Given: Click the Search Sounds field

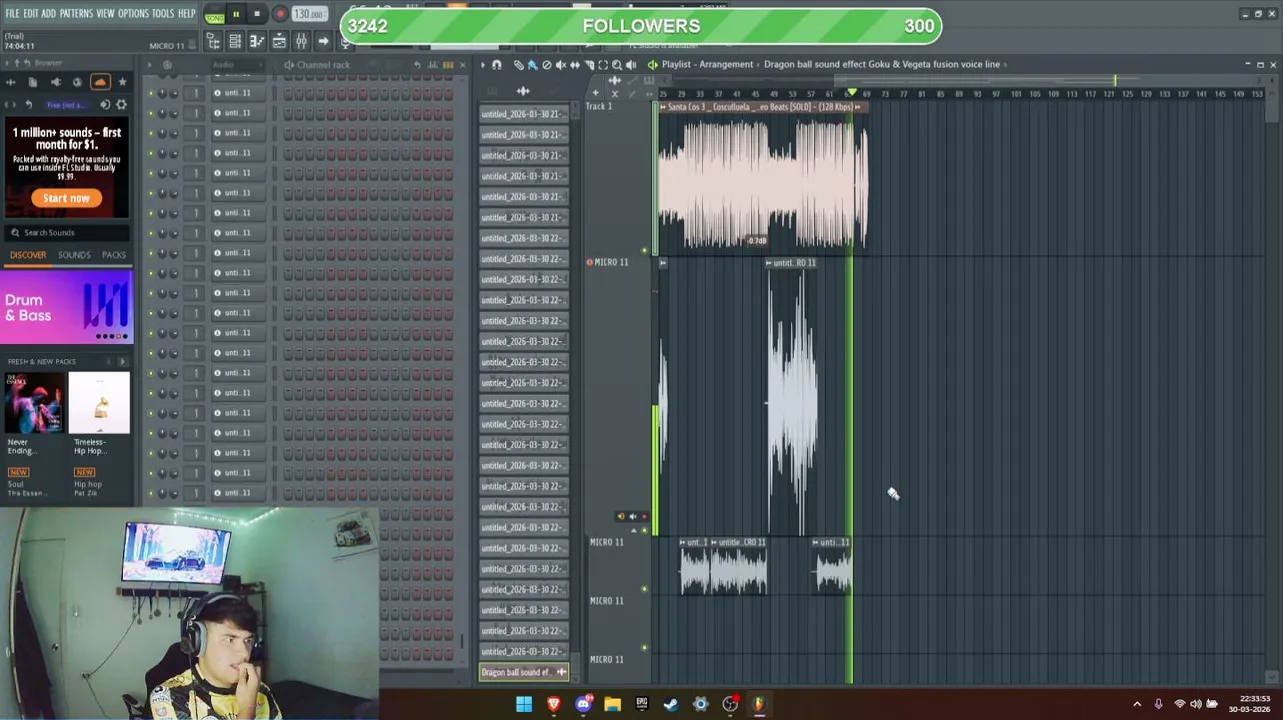Looking at the screenshot, I should 67,232.
